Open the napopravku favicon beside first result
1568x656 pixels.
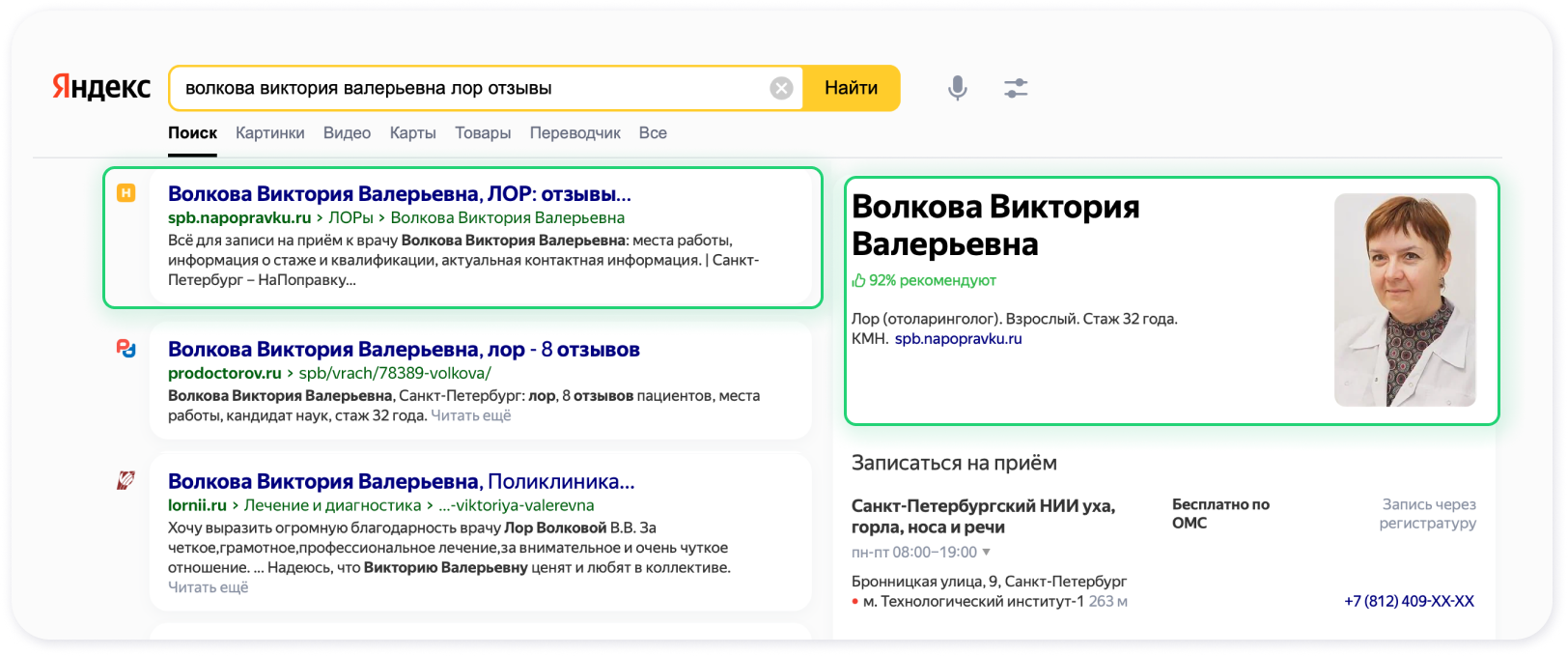pos(126,193)
